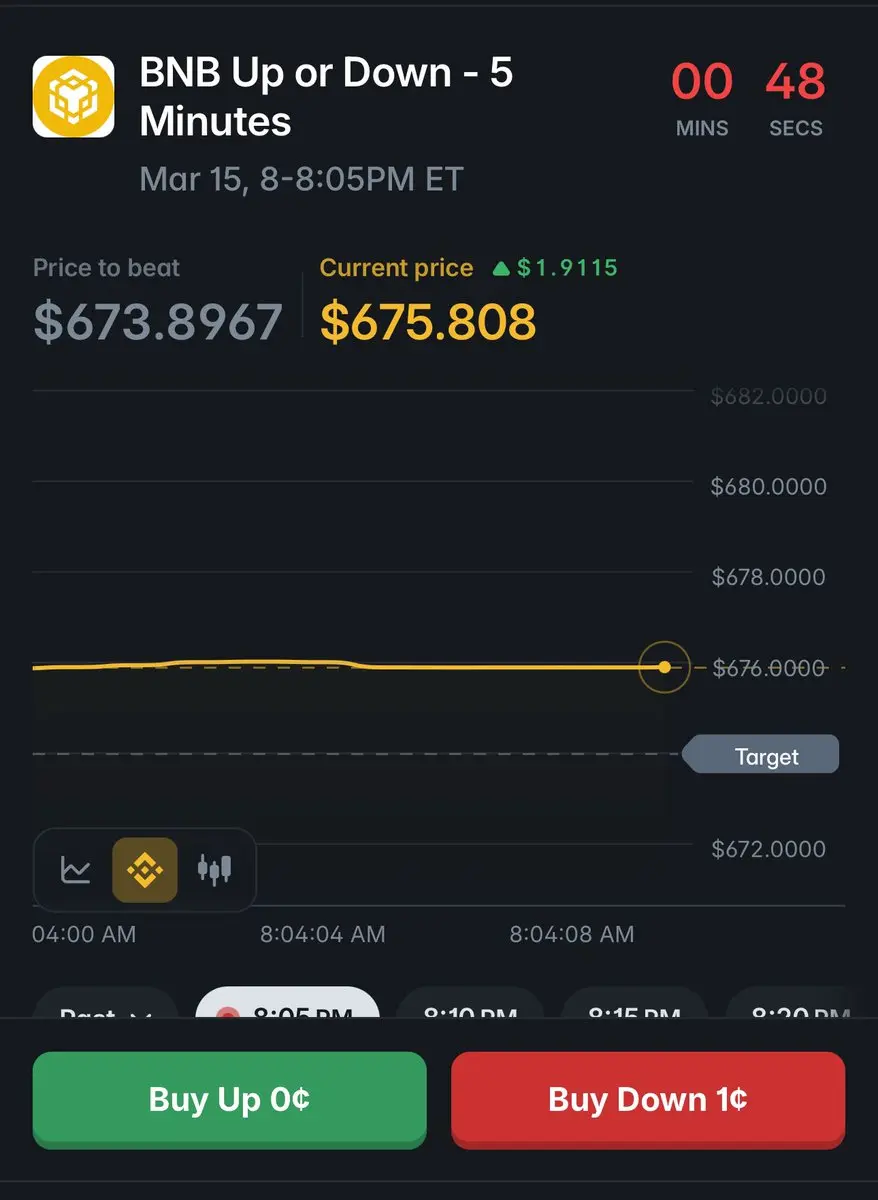The height and width of the screenshot is (1200, 878).
Task: Switch to the 8:10 PM time tab
Action: click(470, 1008)
